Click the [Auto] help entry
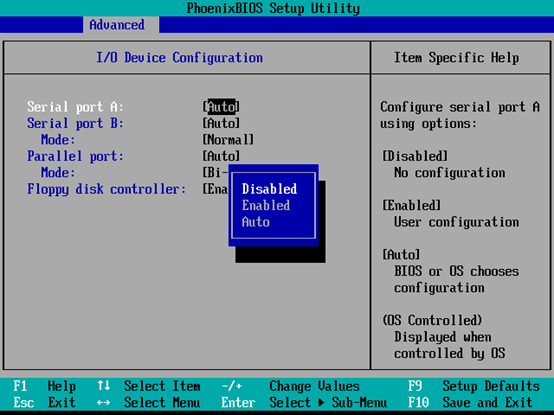The image size is (554, 415). [401, 255]
